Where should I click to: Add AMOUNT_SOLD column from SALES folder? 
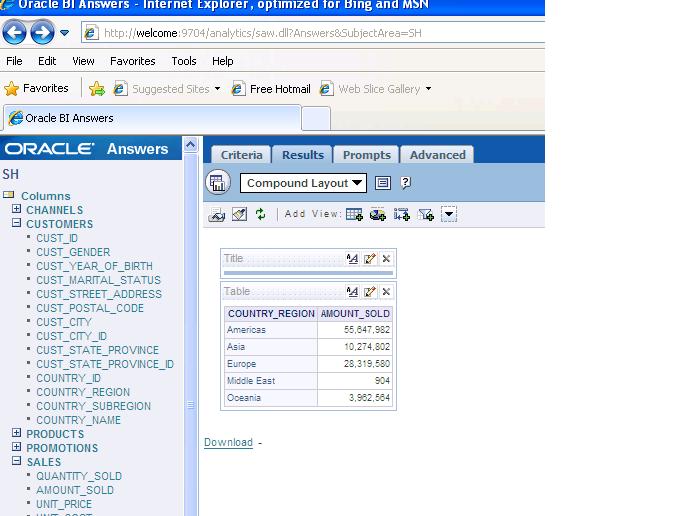point(75,490)
